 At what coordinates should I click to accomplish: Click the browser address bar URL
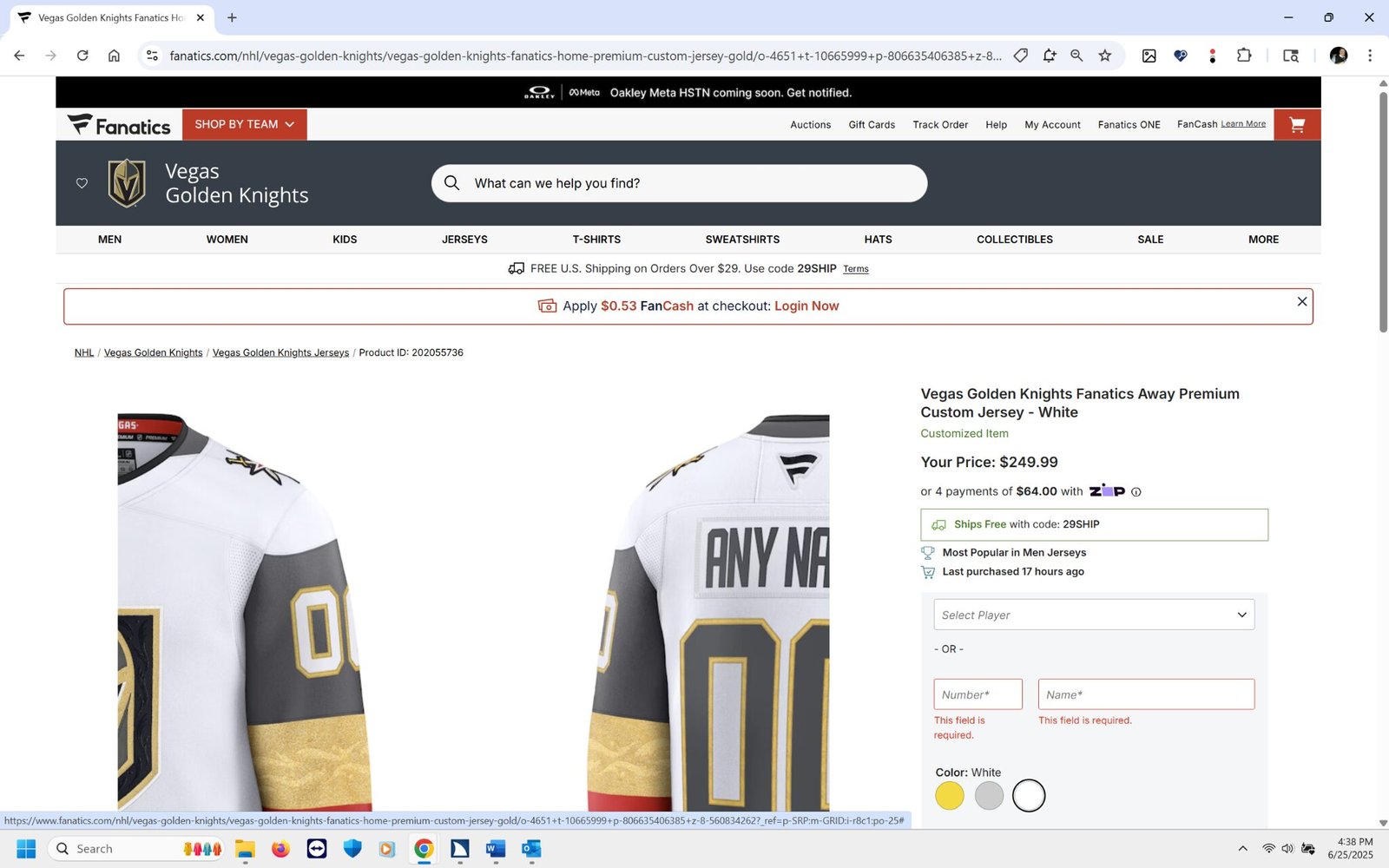(x=585, y=56)
